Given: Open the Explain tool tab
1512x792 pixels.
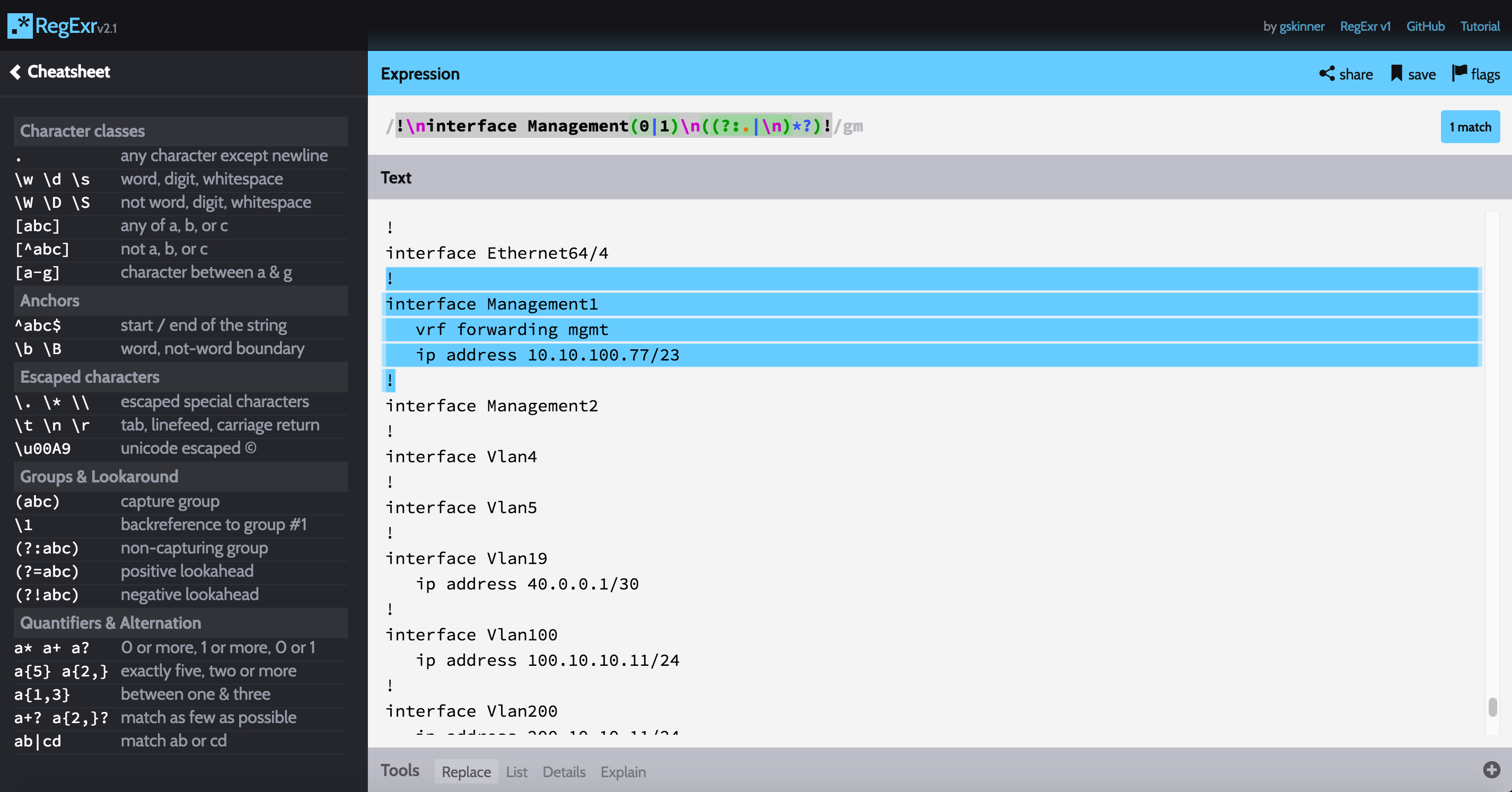Looking at the screenshot, I should click(623, 771).
